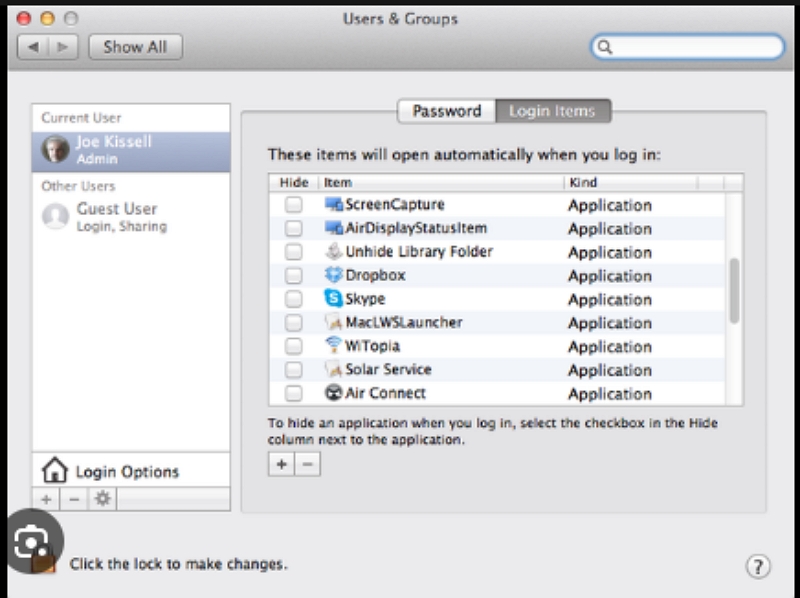Select the Air Connect item name
The image size is (800, 598).
pos(385,393)
